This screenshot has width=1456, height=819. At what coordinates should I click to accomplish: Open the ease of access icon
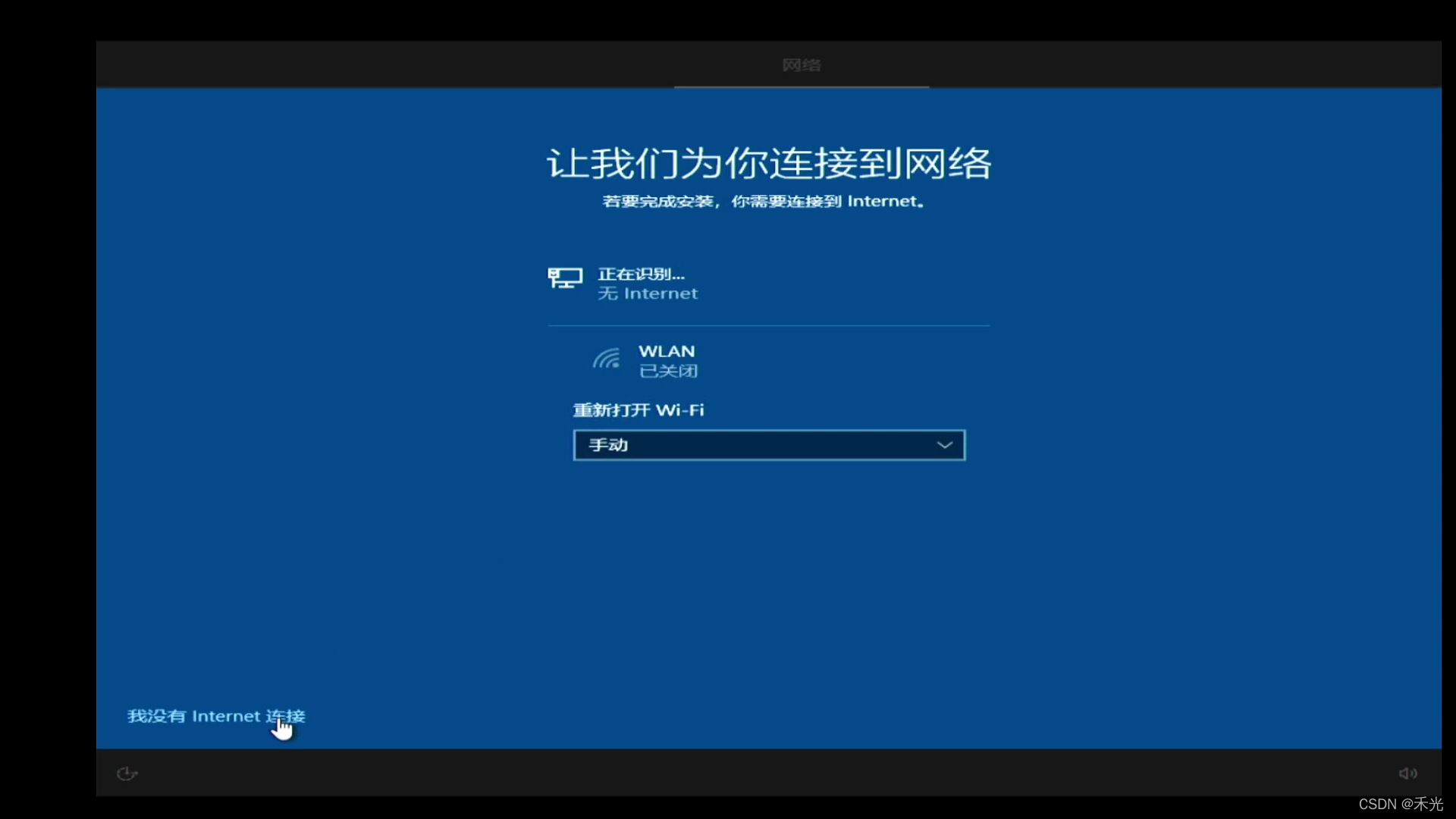pos(127,773)
